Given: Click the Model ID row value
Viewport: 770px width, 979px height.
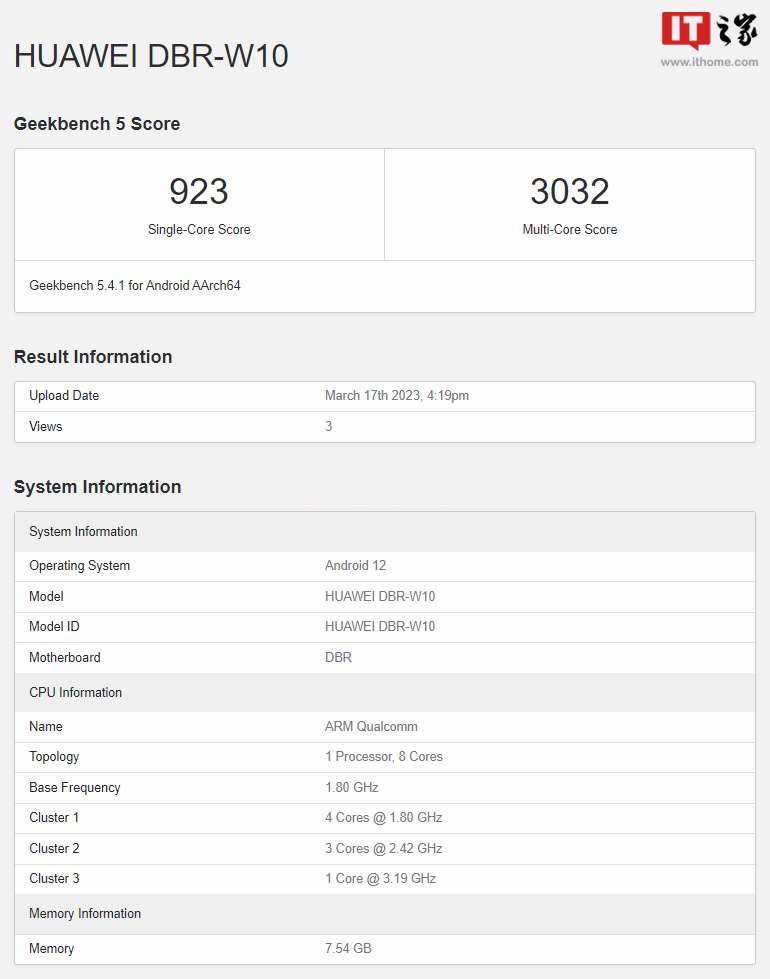Looking at the screenshot, I should pos(379,627).
